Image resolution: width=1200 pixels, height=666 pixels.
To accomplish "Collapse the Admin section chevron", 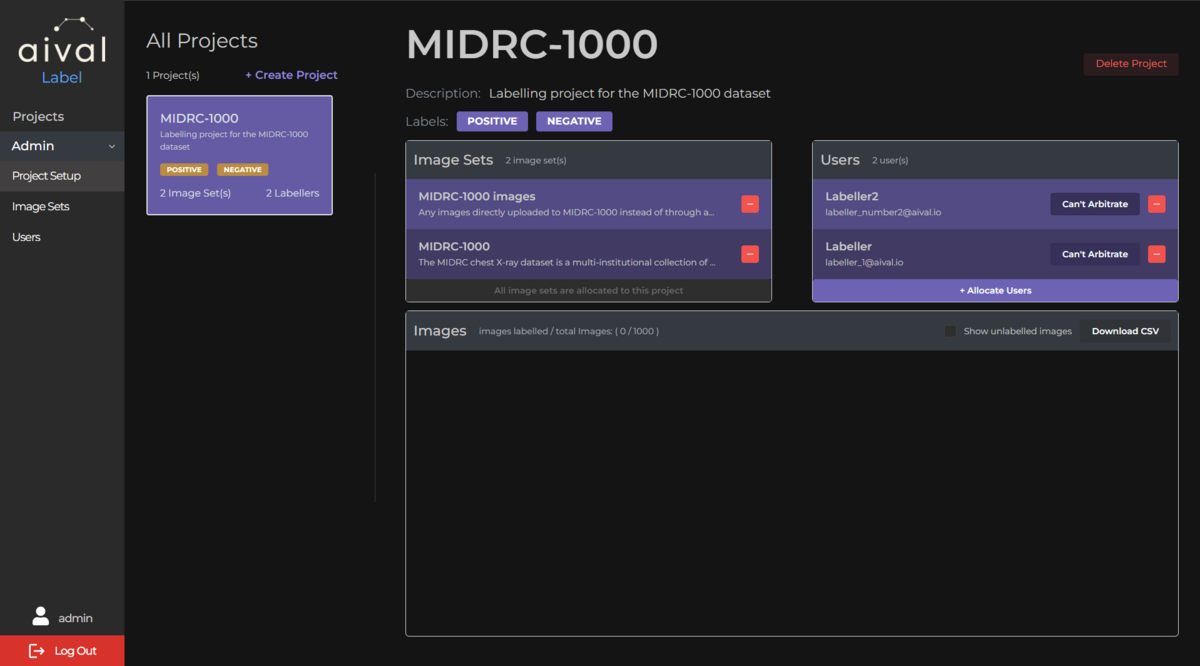I will click(x=113, y=145).
